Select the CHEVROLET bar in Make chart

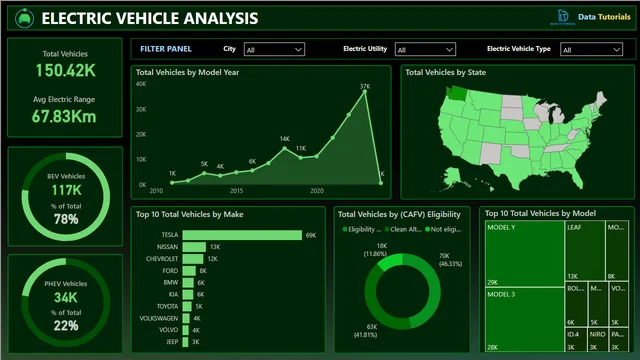tap(193, 259)
